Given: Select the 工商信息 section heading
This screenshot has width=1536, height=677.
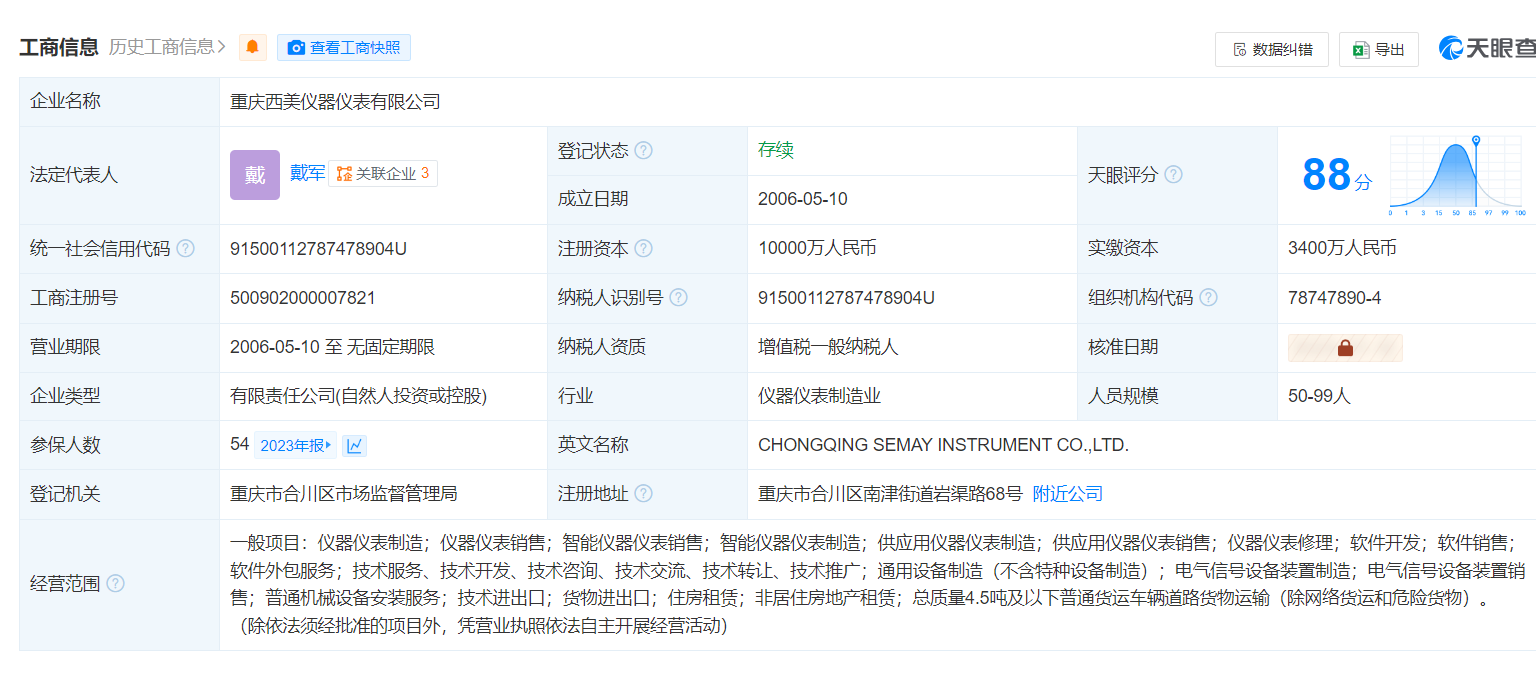Looking at the screenshot, I should pos(59,46).
